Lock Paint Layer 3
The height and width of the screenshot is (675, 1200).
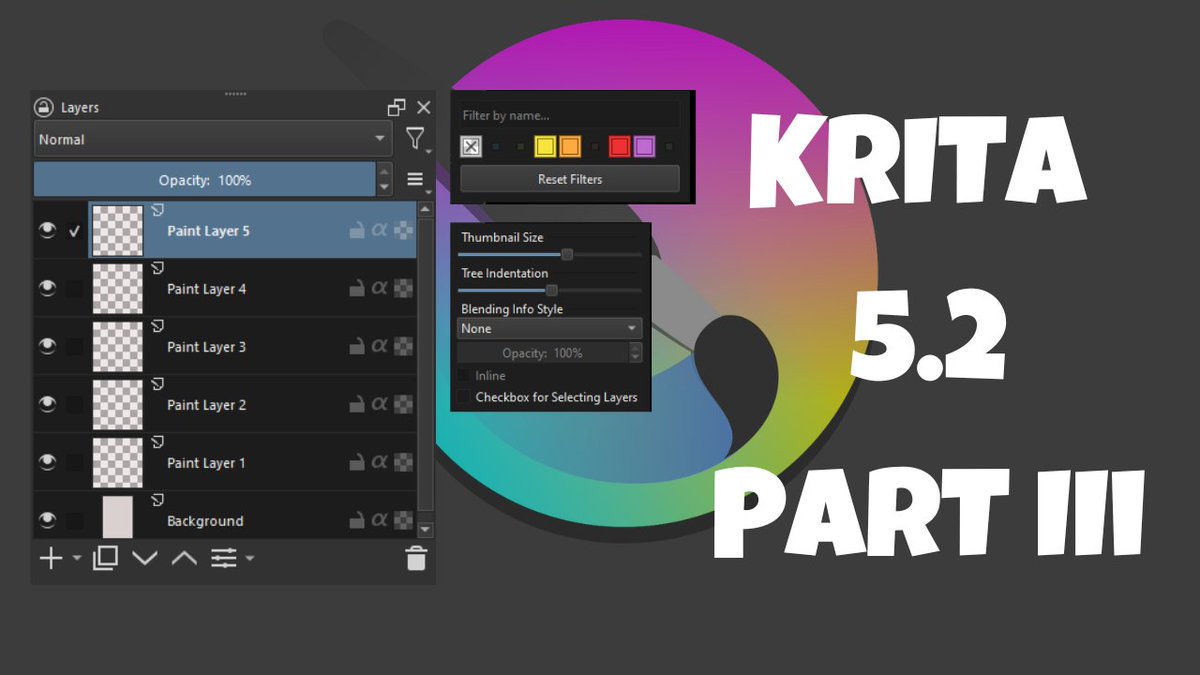356,347
